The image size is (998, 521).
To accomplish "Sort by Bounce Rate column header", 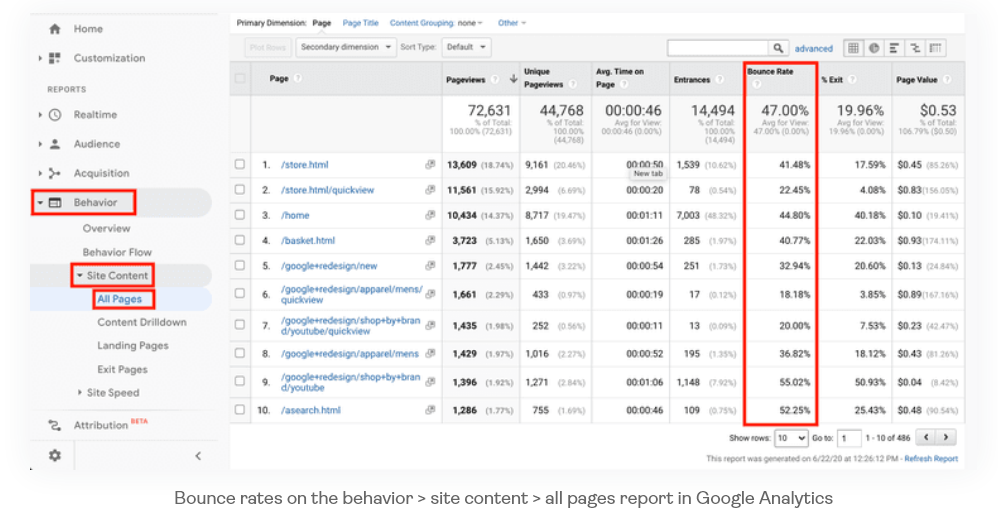I will 770,71.
